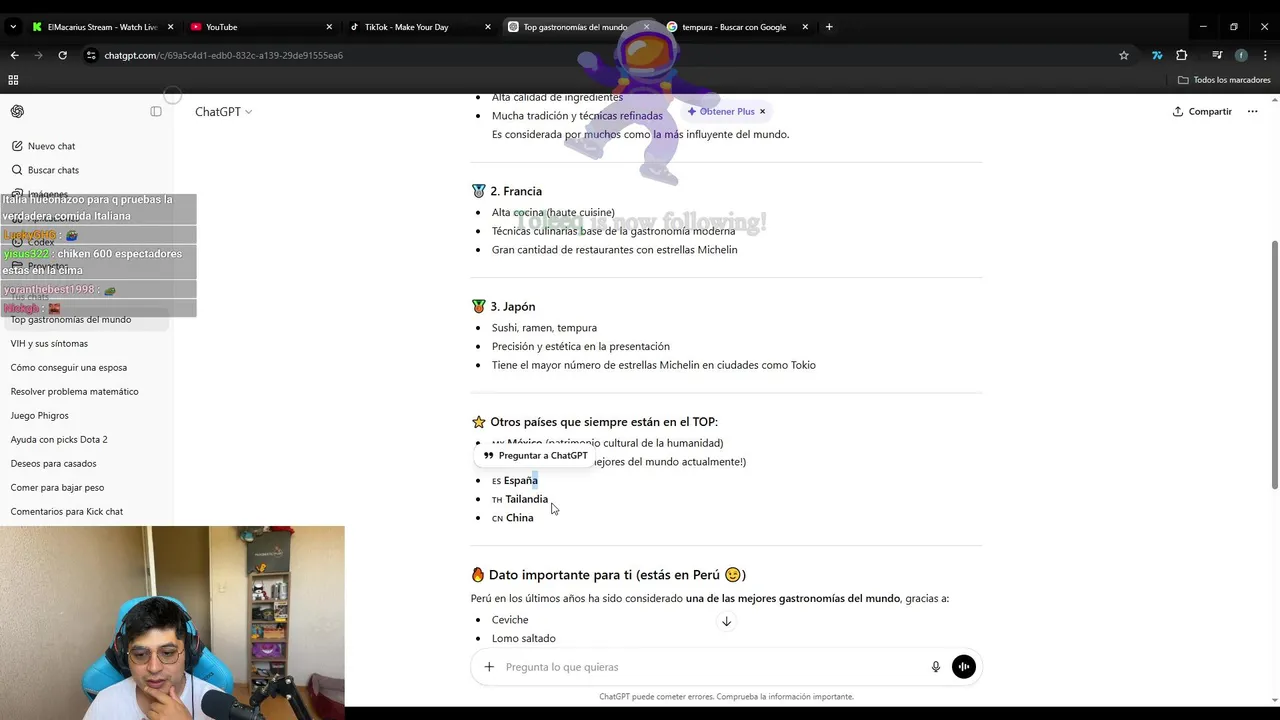Go back with the browser back arrow

[x=14, y=55]
